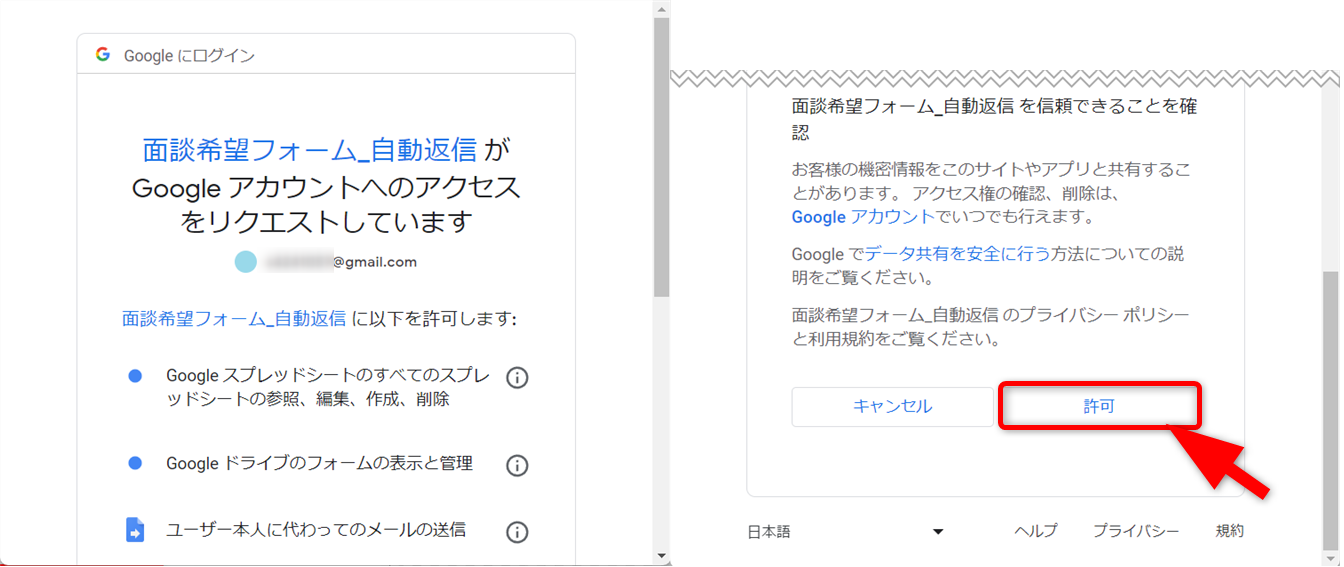Open the ヘルプ footer link
The height and width of the screenshot is (567, 1344).
(x=1035, y=532)
